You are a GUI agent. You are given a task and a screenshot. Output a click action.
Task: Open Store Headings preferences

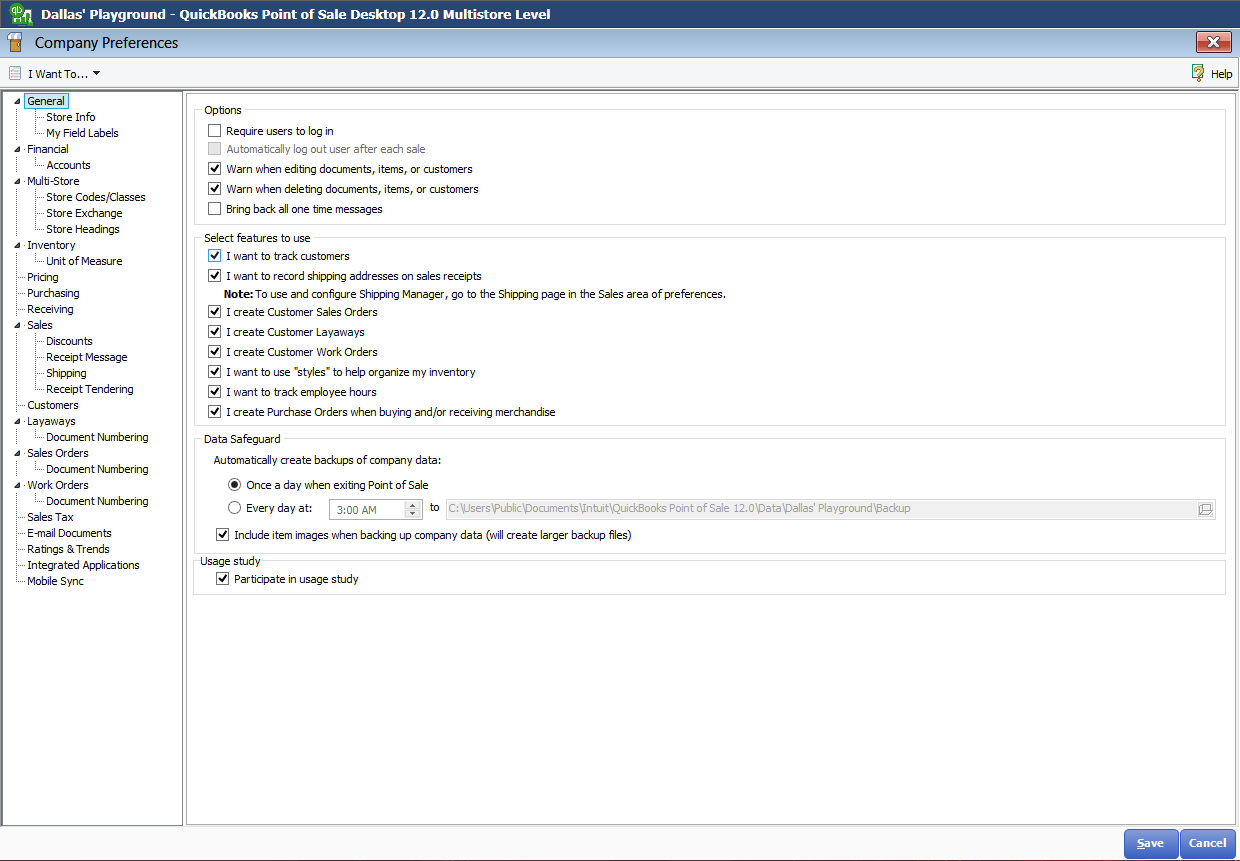pos(83,229)
